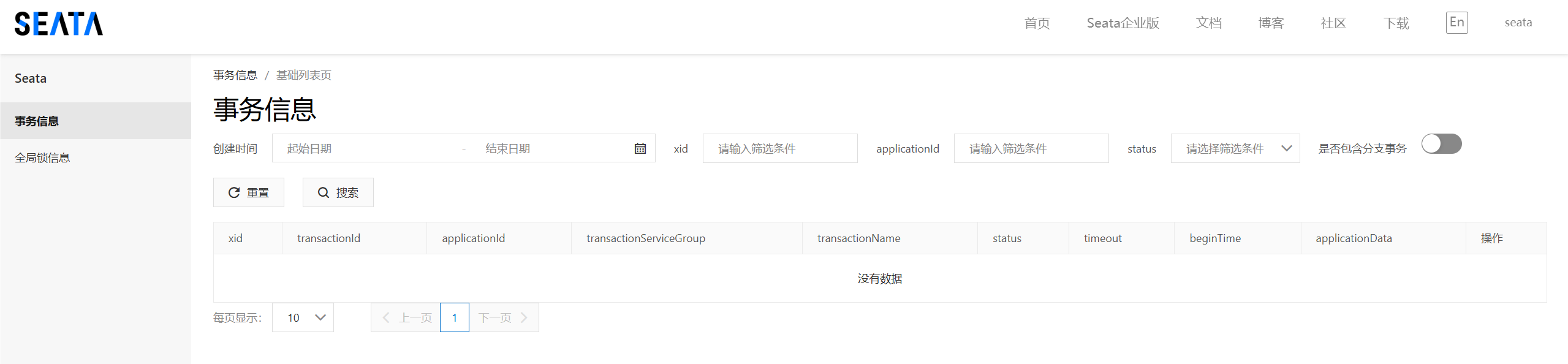Screen dimensions: 1568x364
Task: Go to the 文档 page
Action: [x=1208, y=23]
